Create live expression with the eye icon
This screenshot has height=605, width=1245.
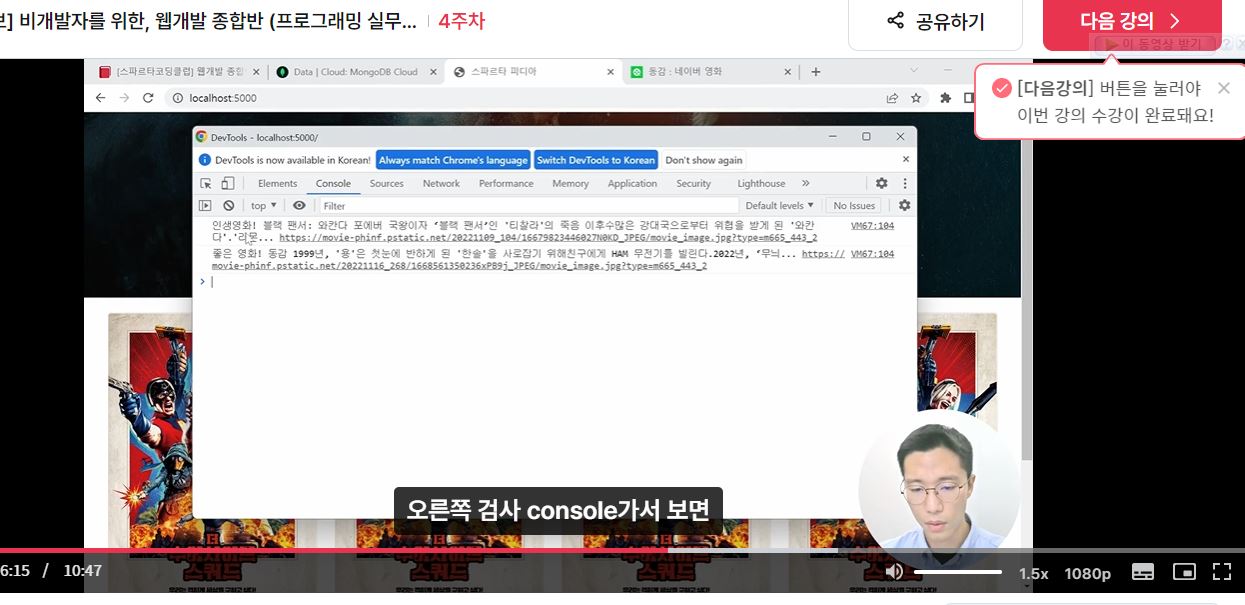(x=299, y=205)
